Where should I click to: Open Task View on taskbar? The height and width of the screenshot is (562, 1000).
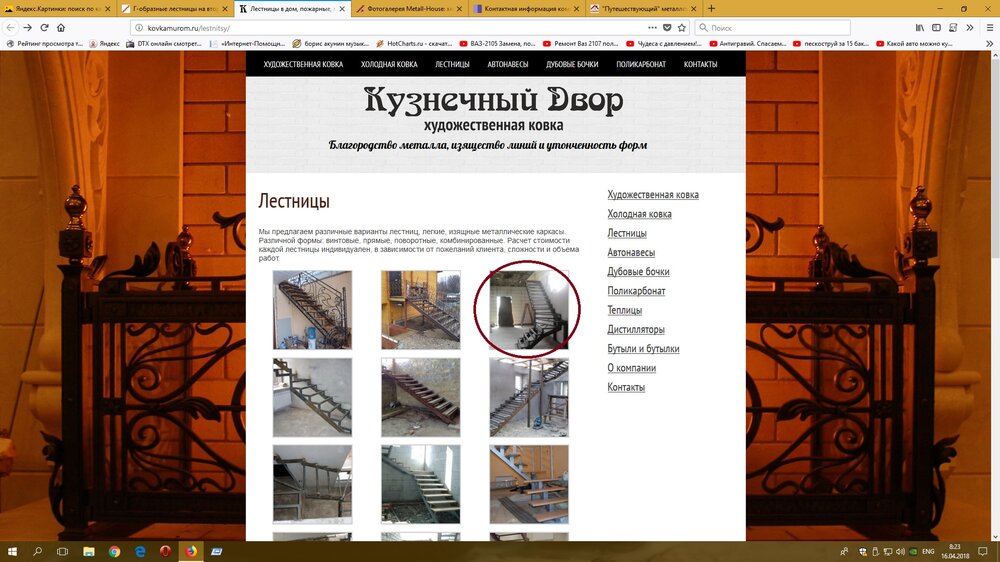pos(62,551)
